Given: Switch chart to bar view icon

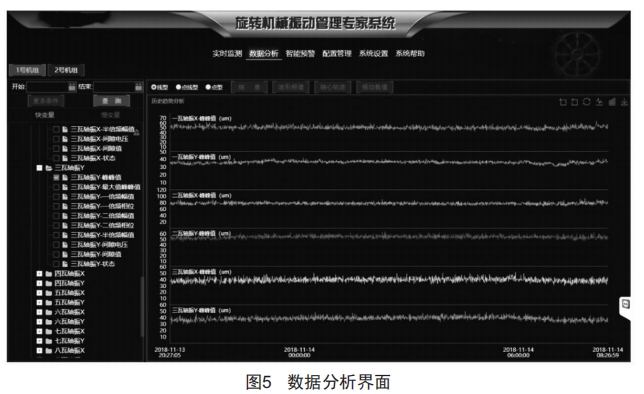Looking at the screenshot, I should pyautogui.click(x=612, y=101).
